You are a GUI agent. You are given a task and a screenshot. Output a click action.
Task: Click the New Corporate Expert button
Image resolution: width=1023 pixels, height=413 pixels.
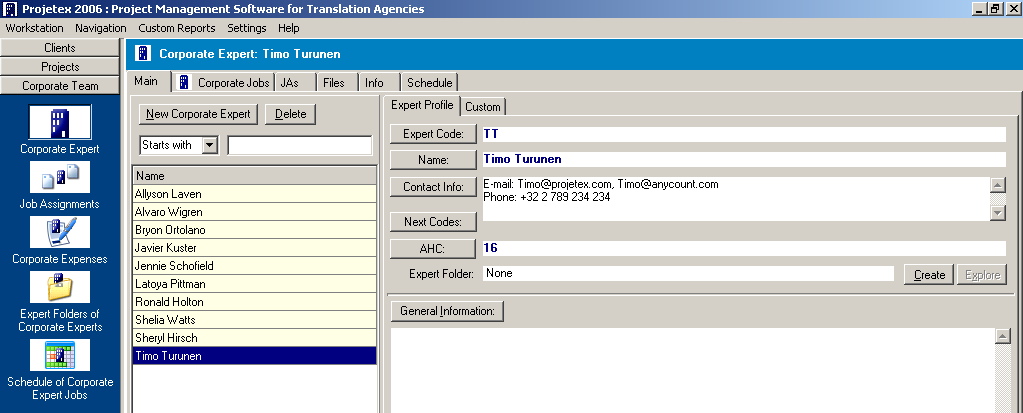click(198, 114)
